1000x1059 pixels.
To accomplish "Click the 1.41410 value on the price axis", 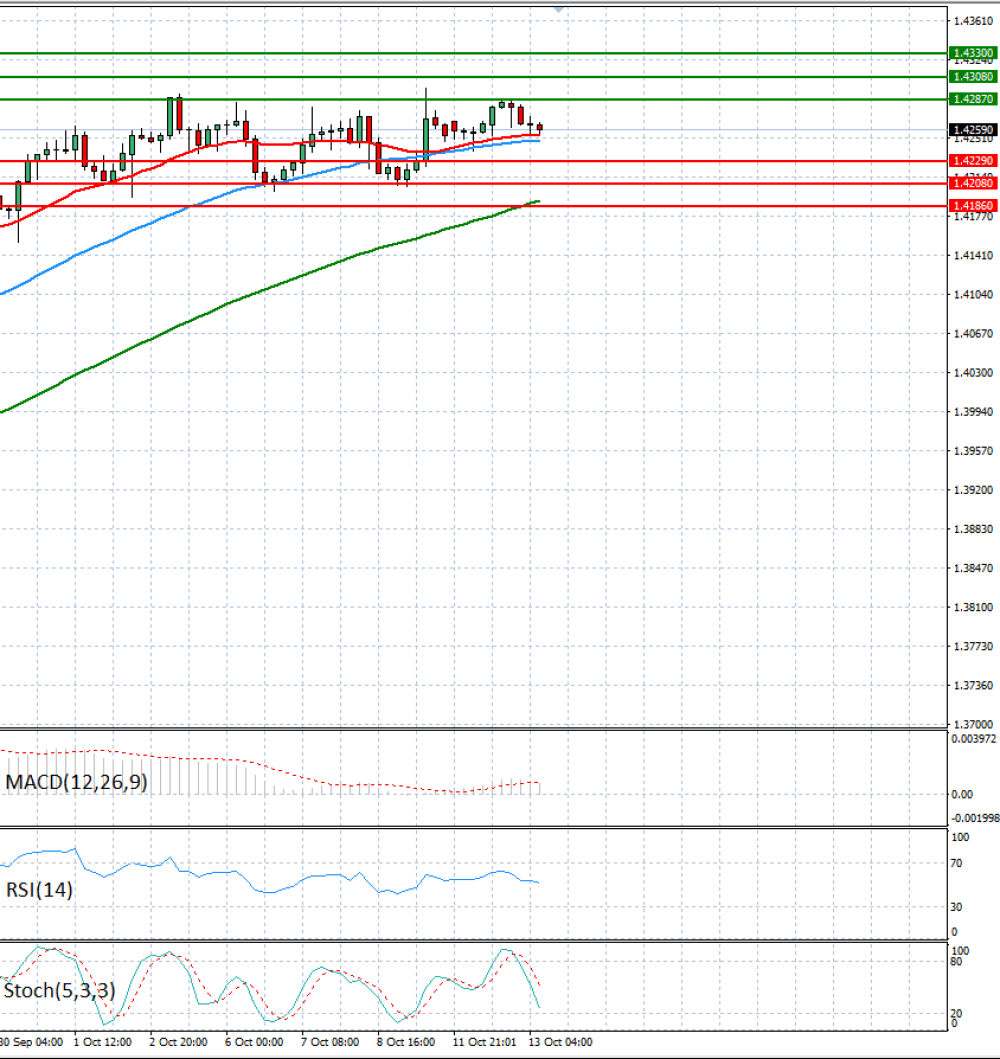I will click(973, 255).
